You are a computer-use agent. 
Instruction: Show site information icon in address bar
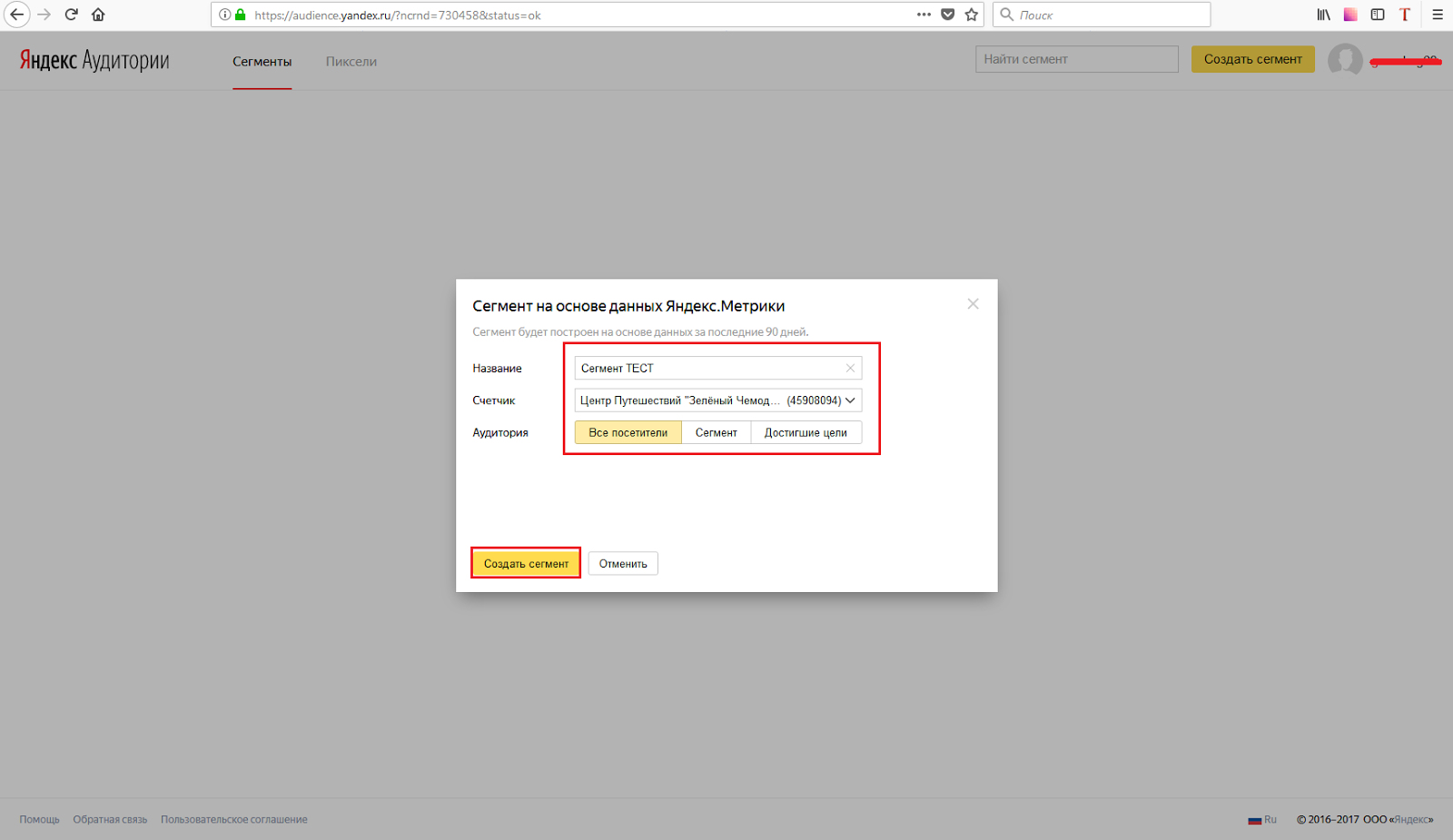[x=224, y=15]
